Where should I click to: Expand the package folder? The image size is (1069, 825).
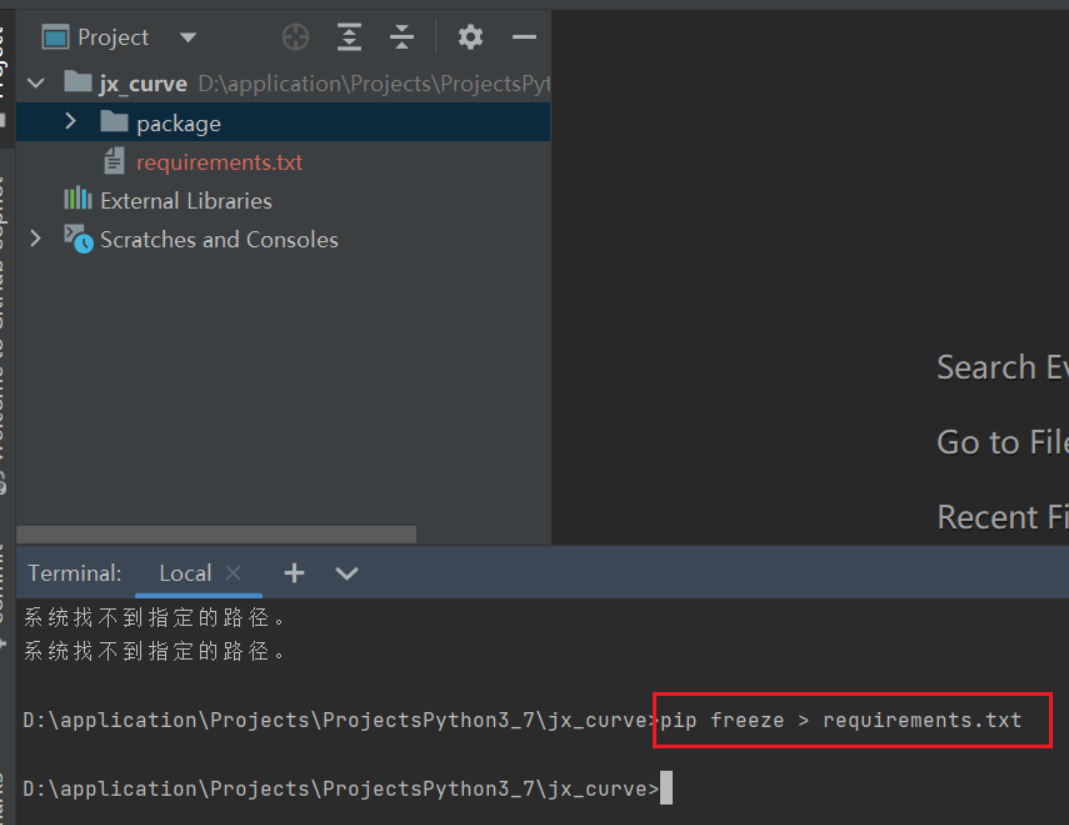[x=70, y=122]
